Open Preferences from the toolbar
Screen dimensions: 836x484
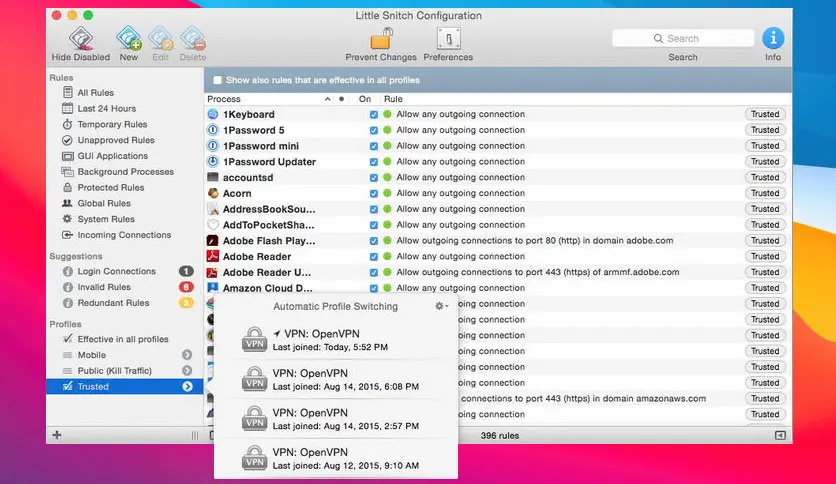click(x=448, y=38)
